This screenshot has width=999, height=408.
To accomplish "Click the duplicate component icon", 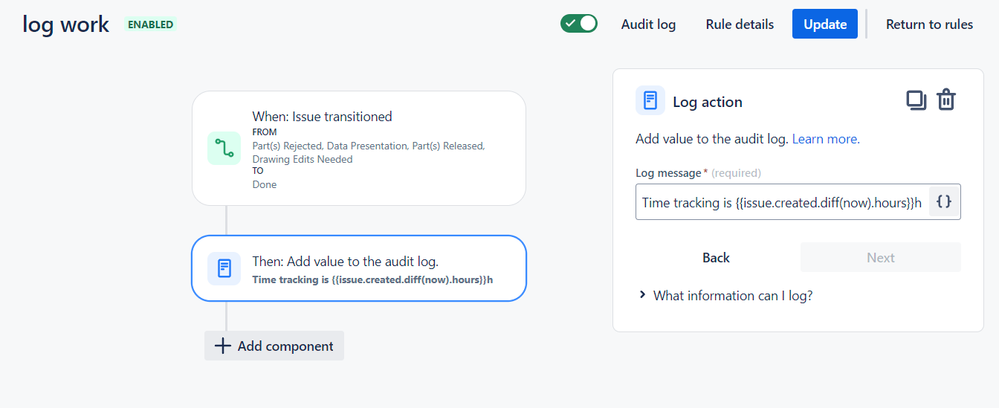I will tap(916, 101).
